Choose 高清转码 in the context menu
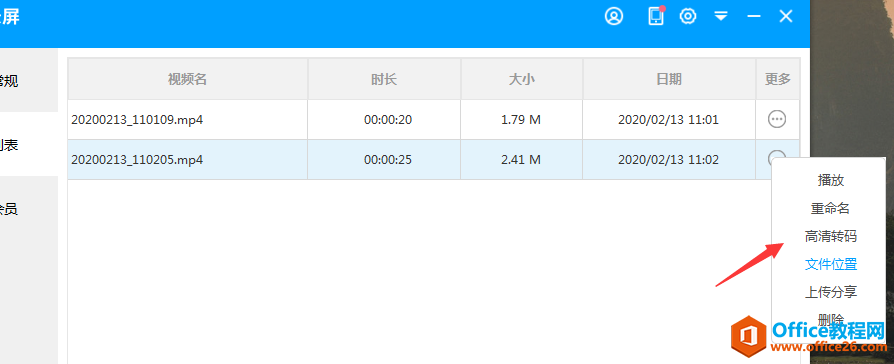Viewport: 894px width, 364px height. pos(831,236)
